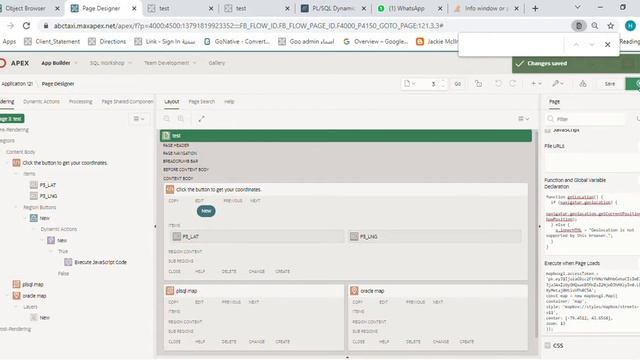Switch to the WhatsApp browser tab
The width and height of the screenshot is (640, 360).
tap(409, 8)
